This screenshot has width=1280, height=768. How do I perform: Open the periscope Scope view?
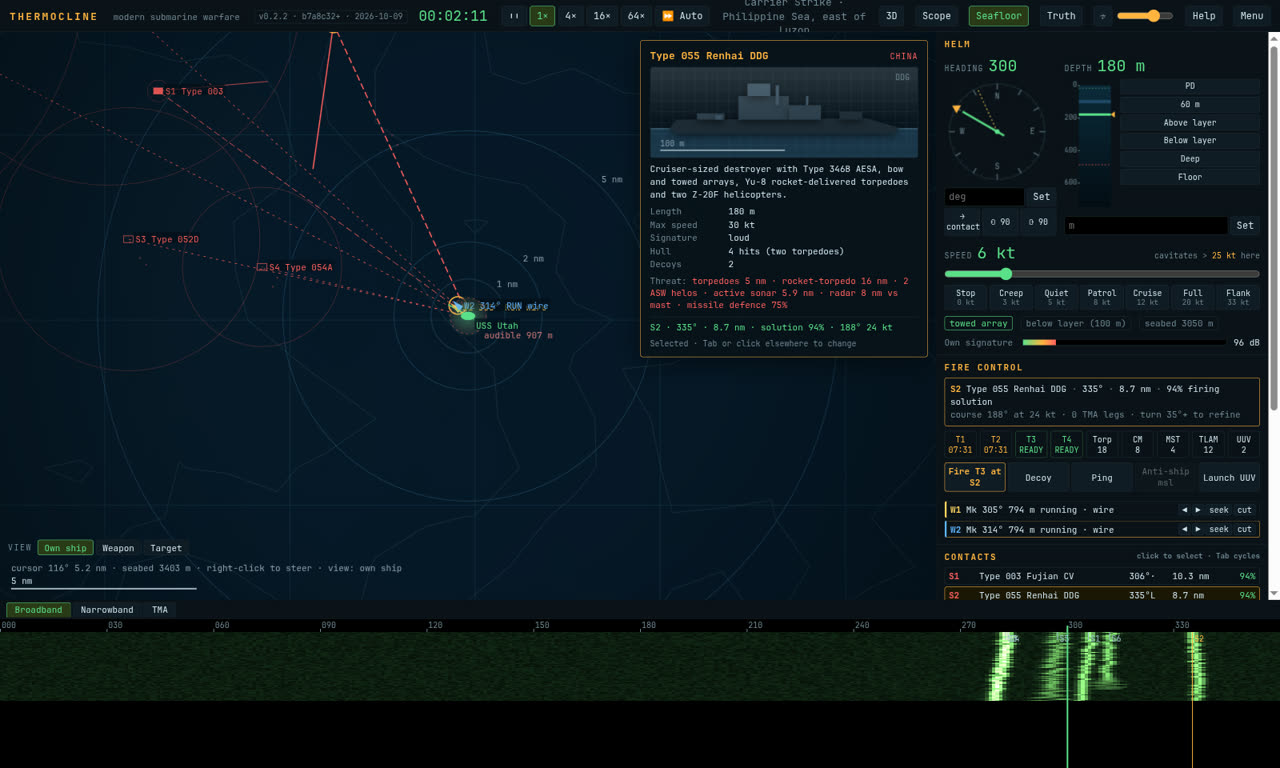tap(937, 16)
